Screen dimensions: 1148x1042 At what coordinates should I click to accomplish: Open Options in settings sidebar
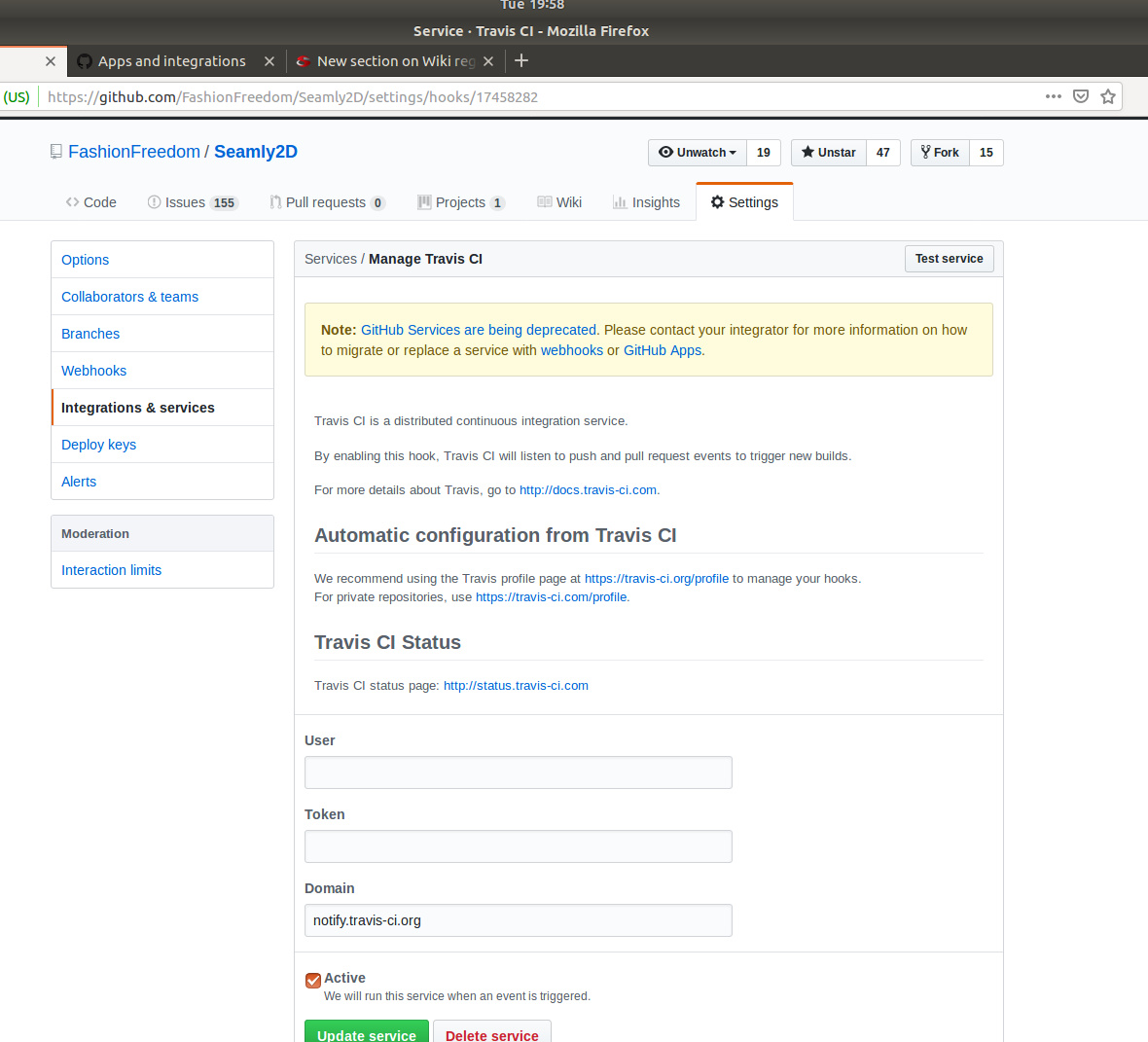(162, 260)
